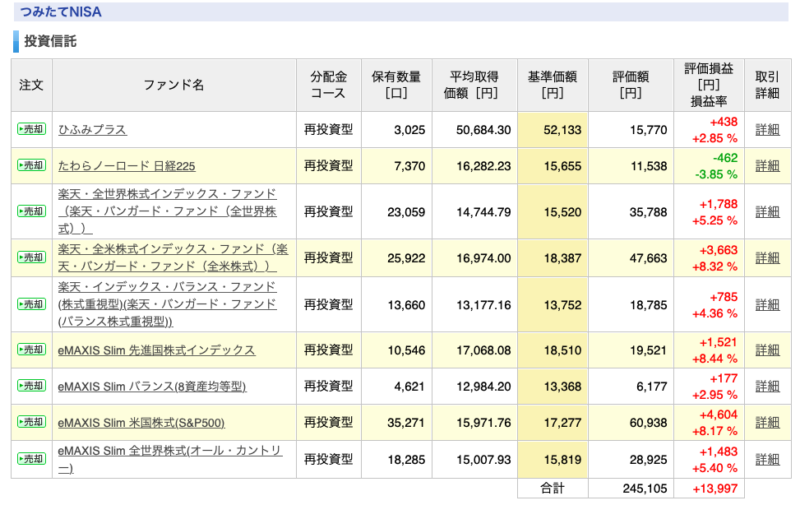Sell 楽天・全世界株式インデックス・ファンド via its 売却 button

click(x=32, y=211)
